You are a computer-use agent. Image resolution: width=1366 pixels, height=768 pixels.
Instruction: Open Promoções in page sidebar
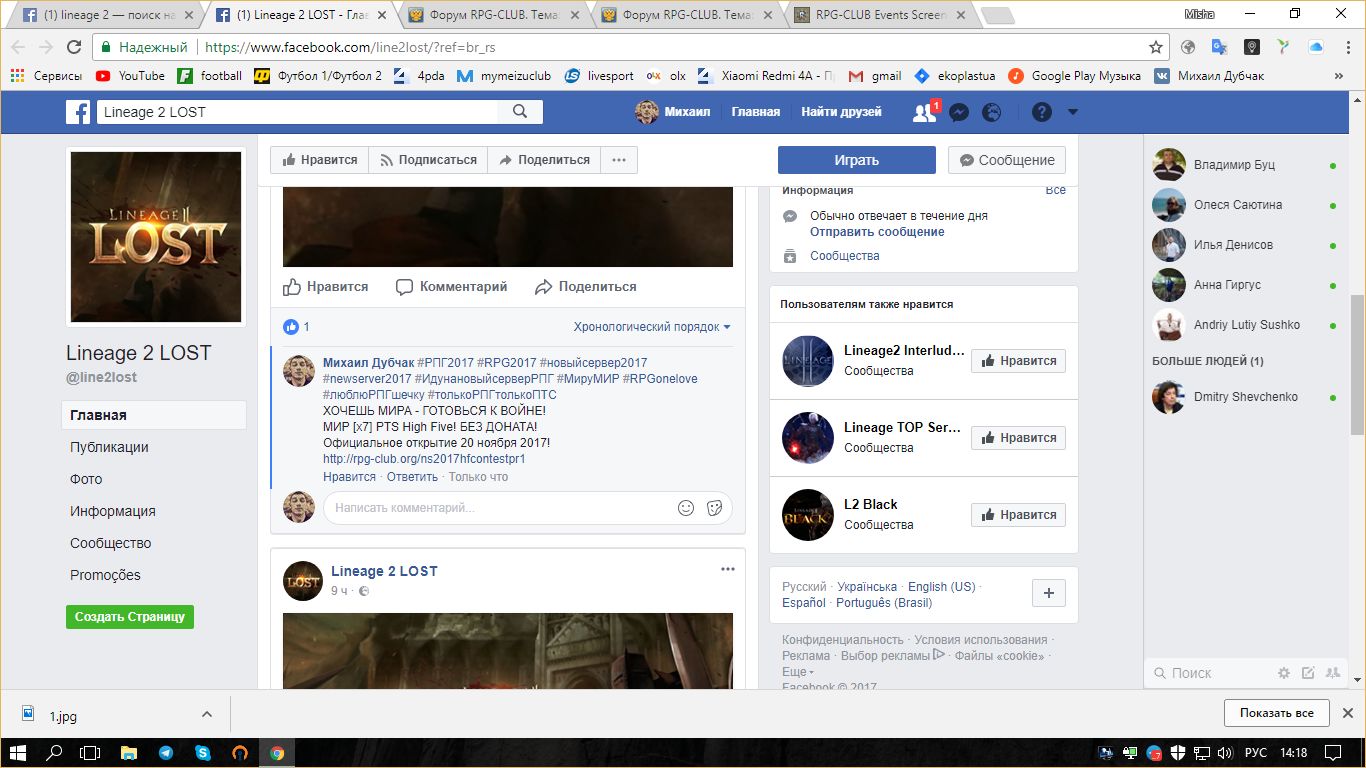(x=105, y=575)
